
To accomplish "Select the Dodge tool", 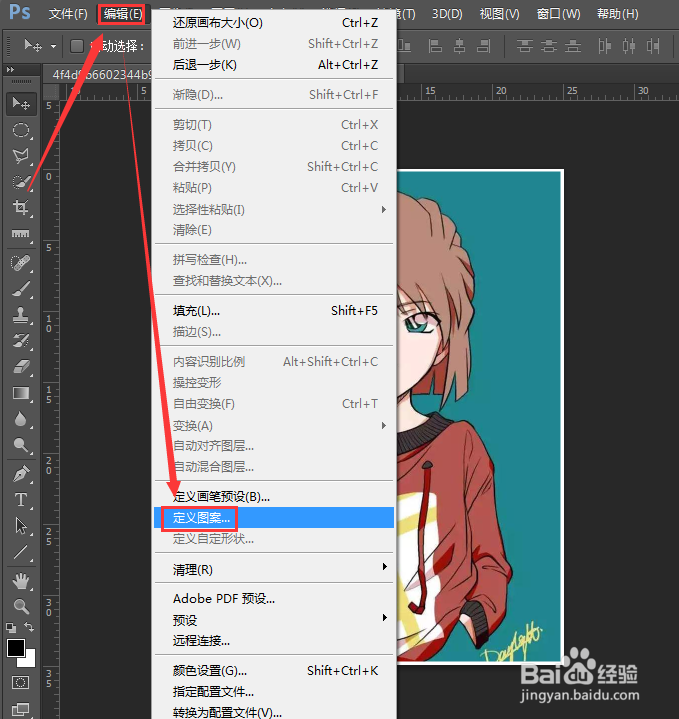I will [x=21, y=445].
